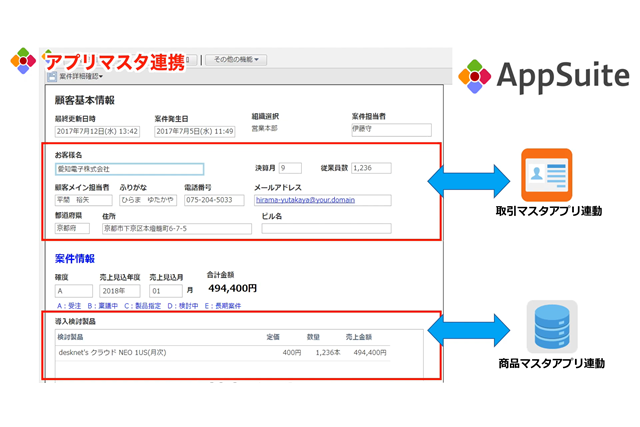Click the 1,236本 quantity cell

click(x=328, y=352)
